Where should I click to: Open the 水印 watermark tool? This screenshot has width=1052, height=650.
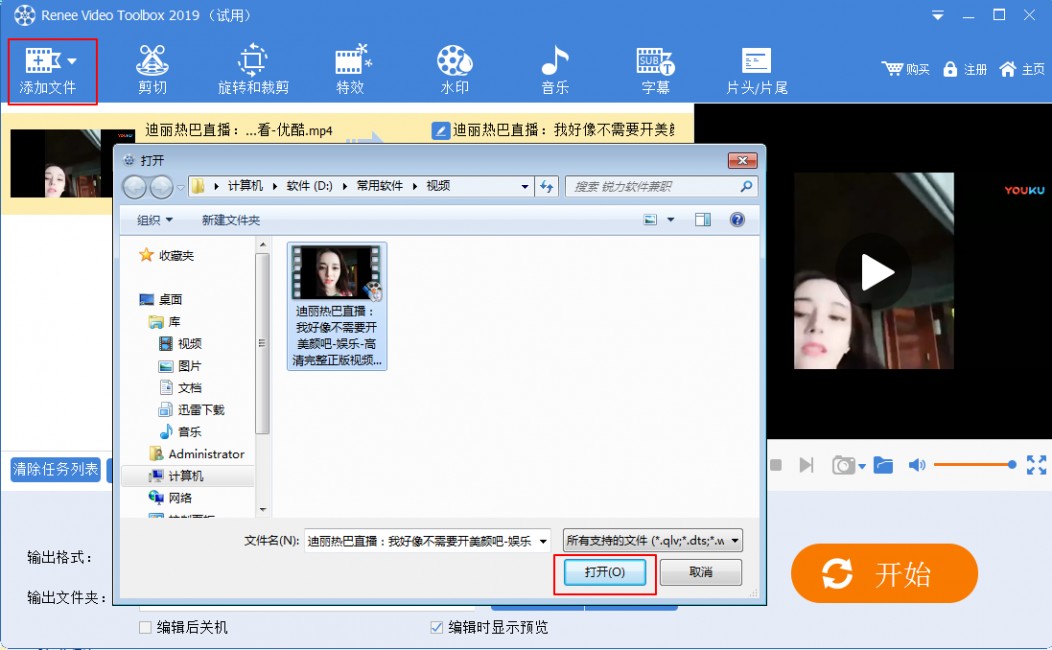click(x=454, y=70)
